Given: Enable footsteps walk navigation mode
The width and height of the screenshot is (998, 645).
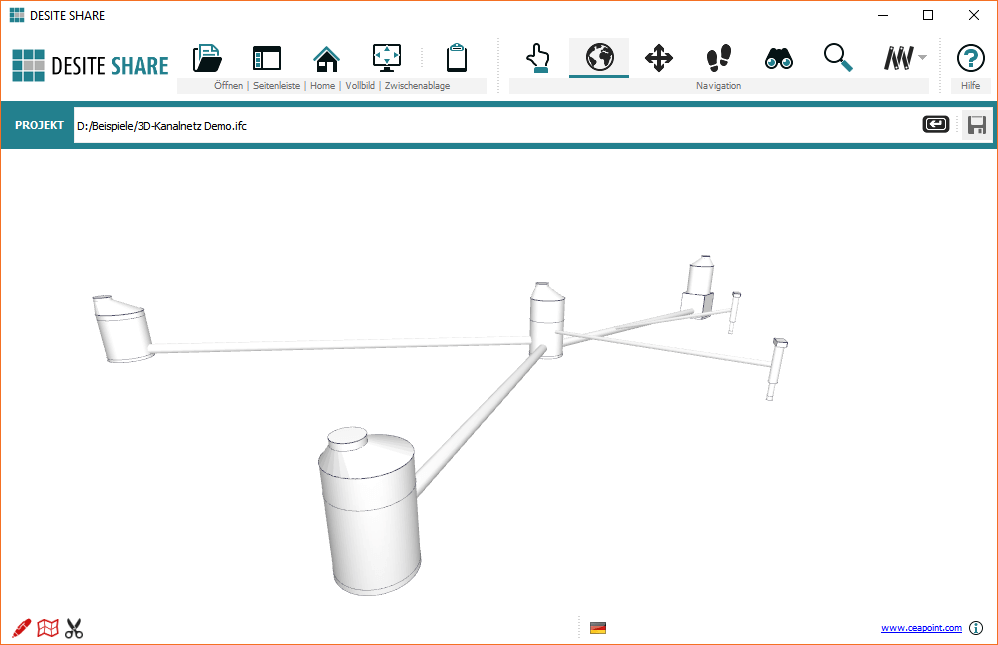Looking at the screenshot, I should [x=718, y=58].
